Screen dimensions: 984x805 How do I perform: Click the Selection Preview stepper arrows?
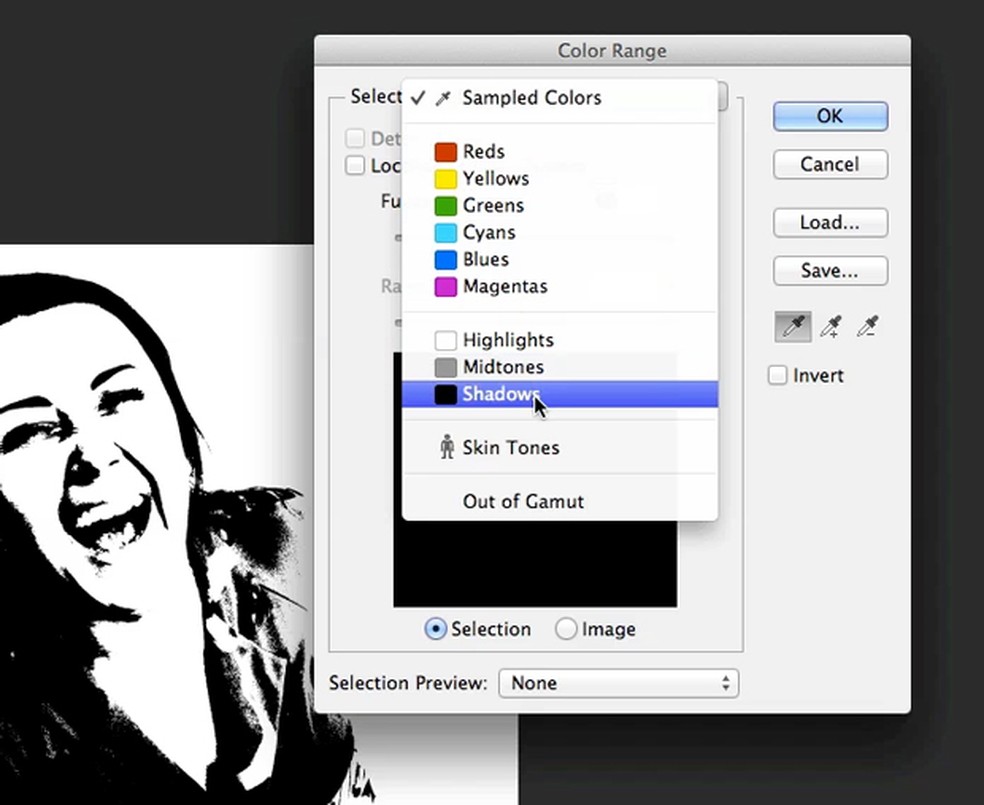(725, 683)
